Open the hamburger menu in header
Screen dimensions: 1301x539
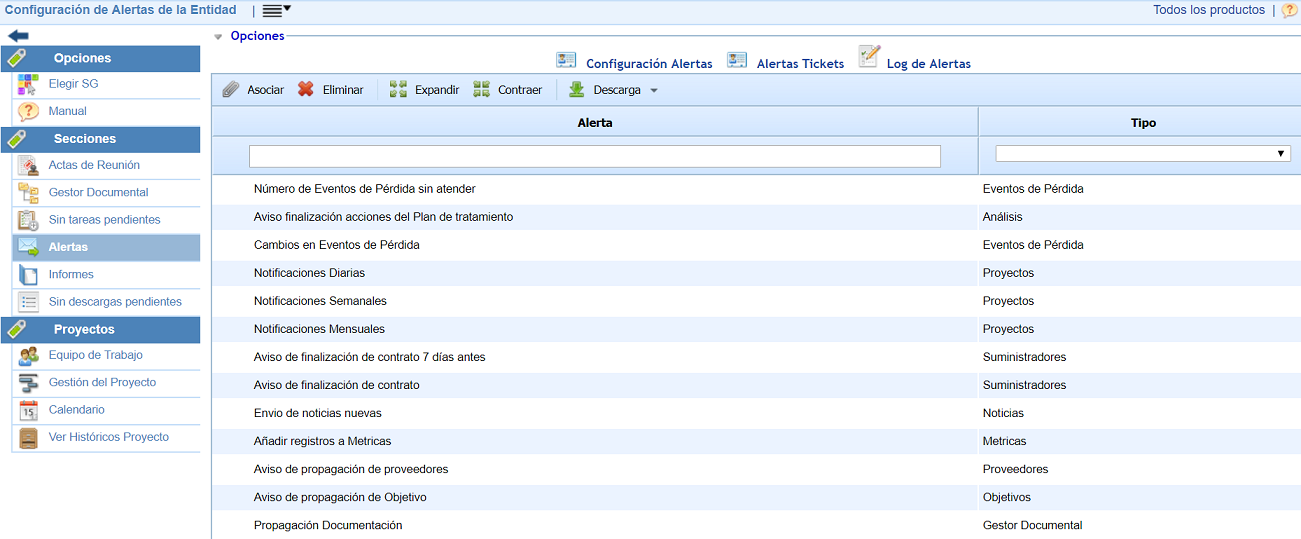tap(274, 11)
